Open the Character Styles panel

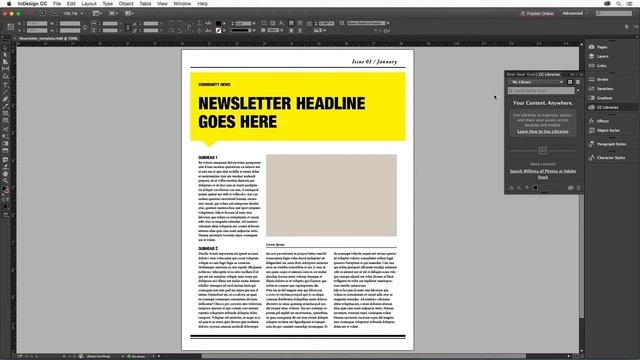[x=611, y=158]
